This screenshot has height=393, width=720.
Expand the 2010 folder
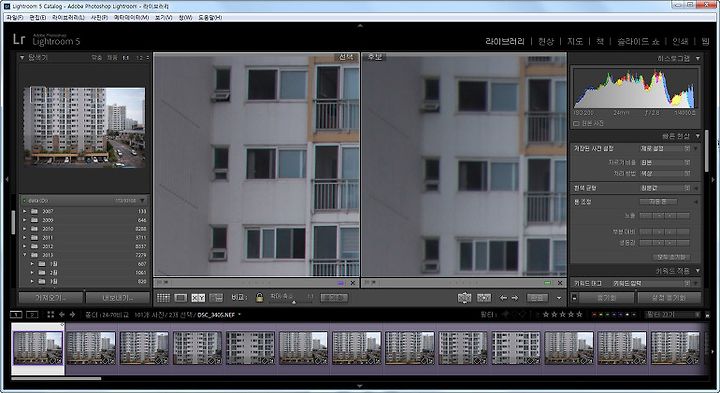tap(25, 229)
